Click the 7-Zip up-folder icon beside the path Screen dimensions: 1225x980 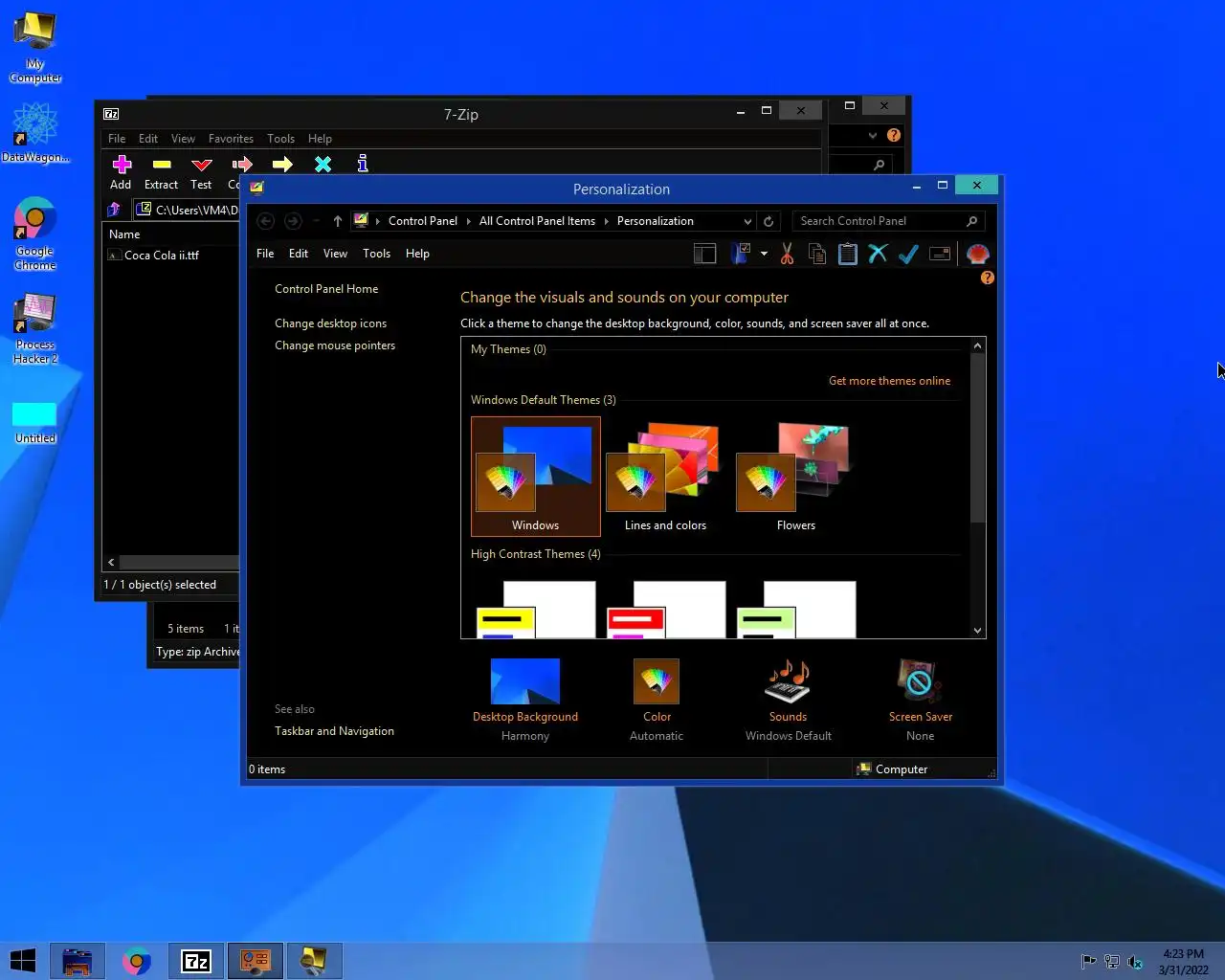tap(114, 210)
